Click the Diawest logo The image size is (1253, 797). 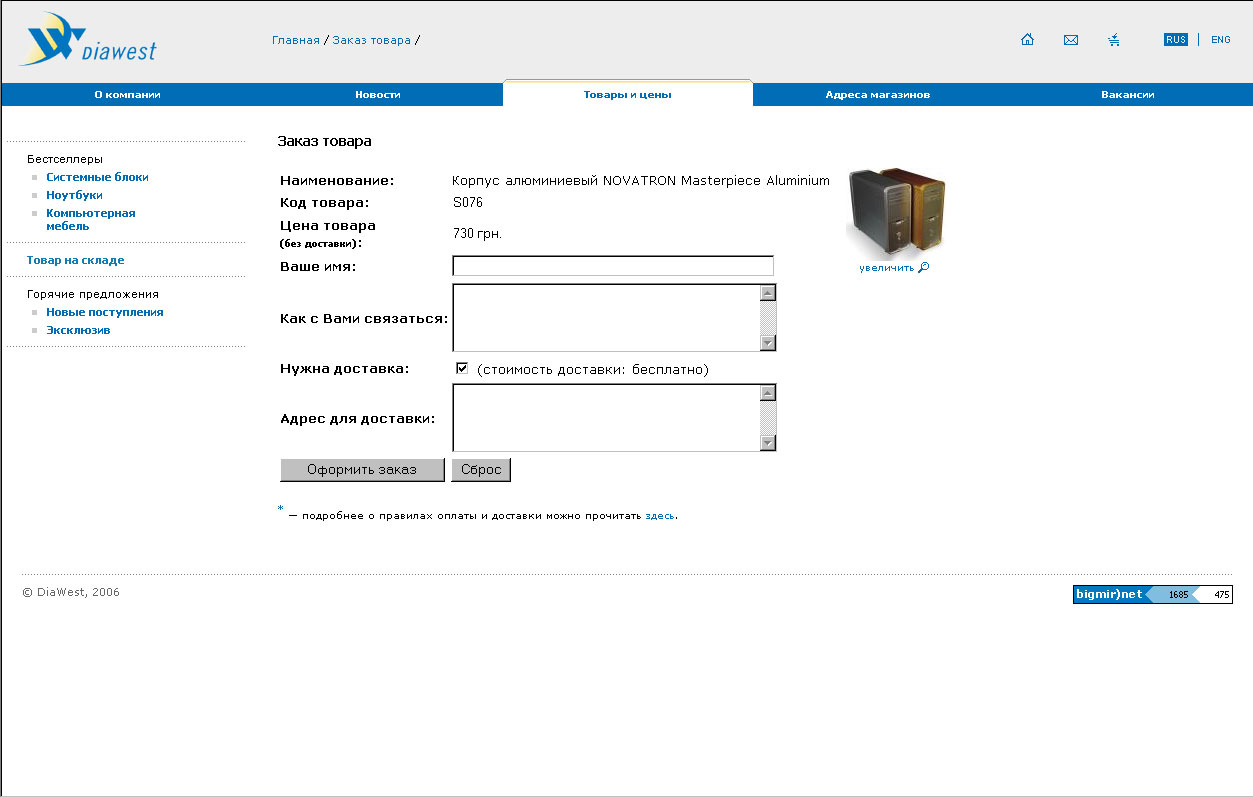(x=88, y=40)
